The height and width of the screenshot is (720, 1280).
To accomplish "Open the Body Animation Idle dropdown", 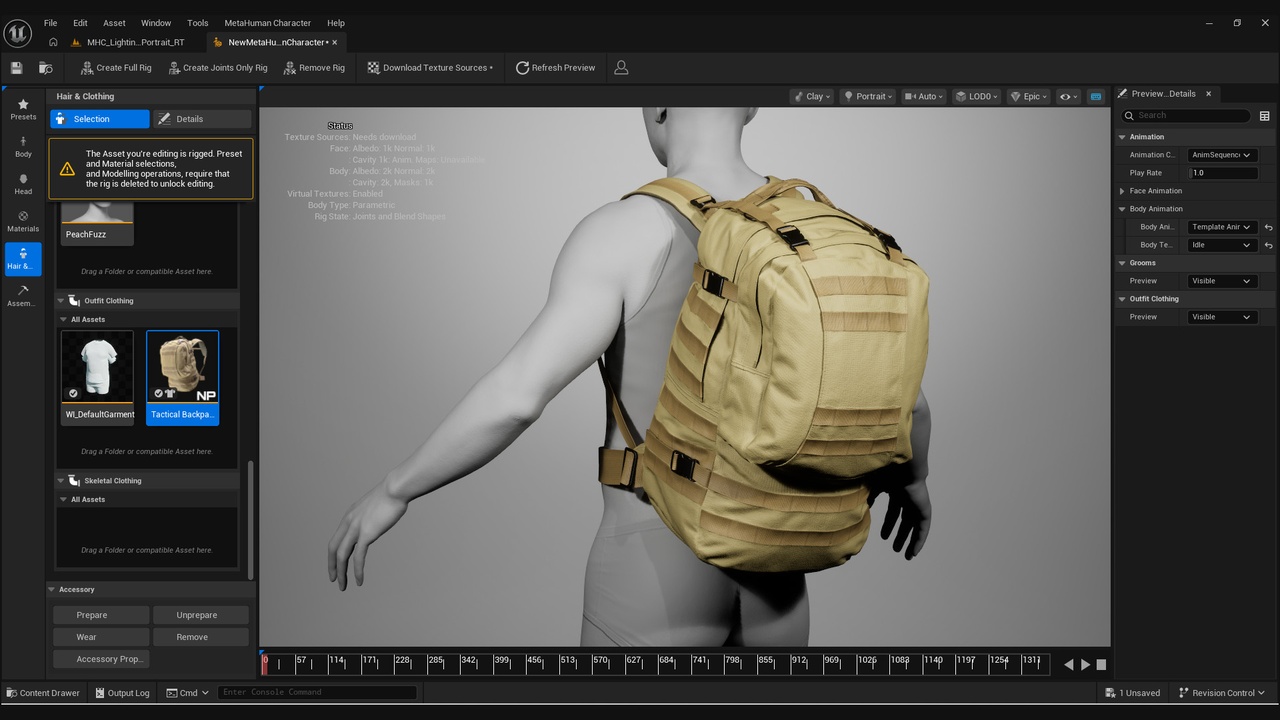I will 1222,245.
